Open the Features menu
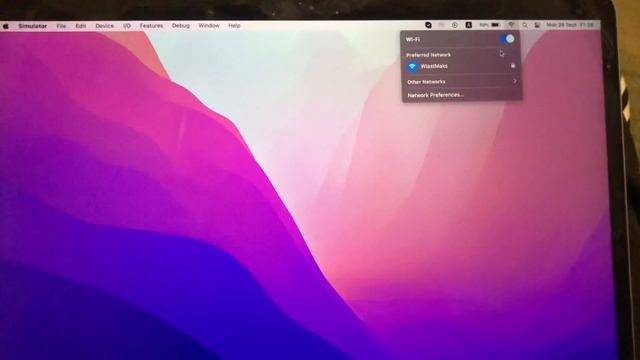 point(151,26)
